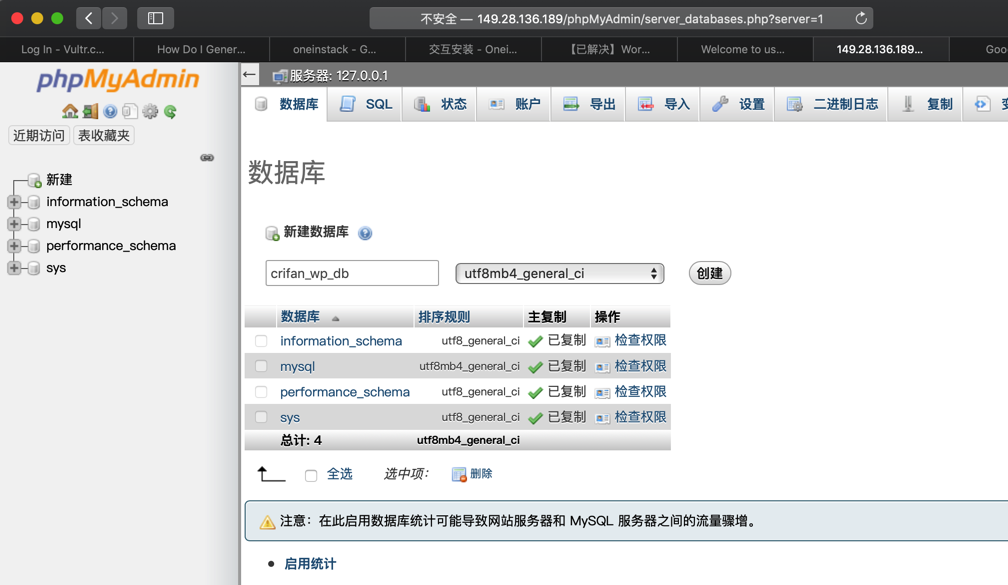Click the 新建 tree item label
1008x585 pixels.
tap(59, 180)
